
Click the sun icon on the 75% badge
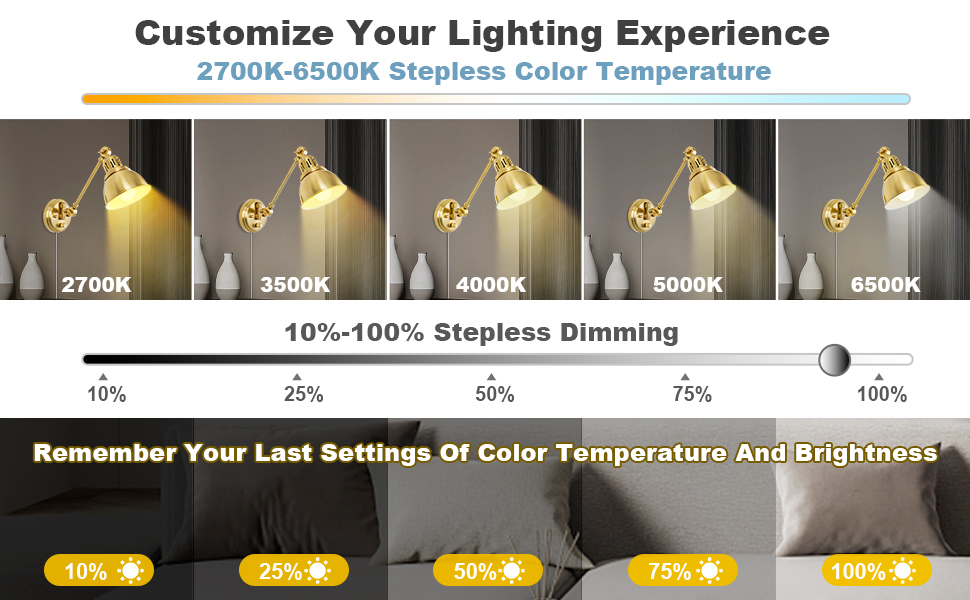pyautogui.click(x=709, y=572)
